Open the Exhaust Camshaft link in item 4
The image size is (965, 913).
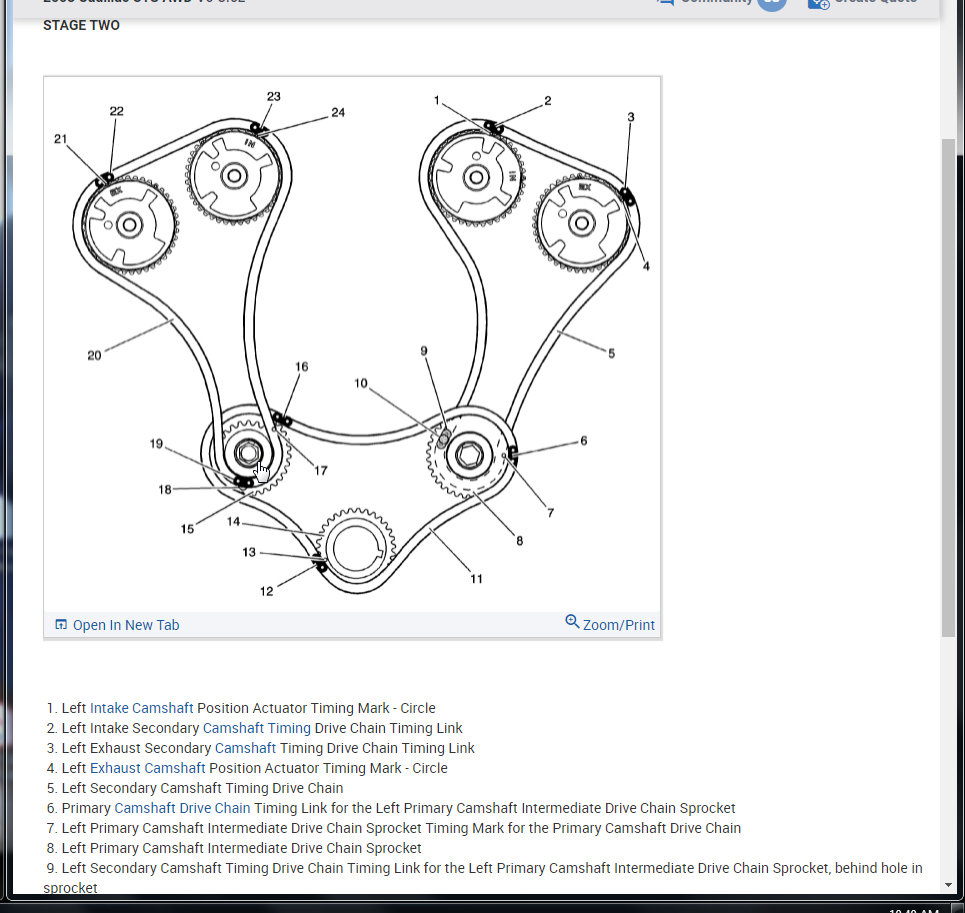148,768
